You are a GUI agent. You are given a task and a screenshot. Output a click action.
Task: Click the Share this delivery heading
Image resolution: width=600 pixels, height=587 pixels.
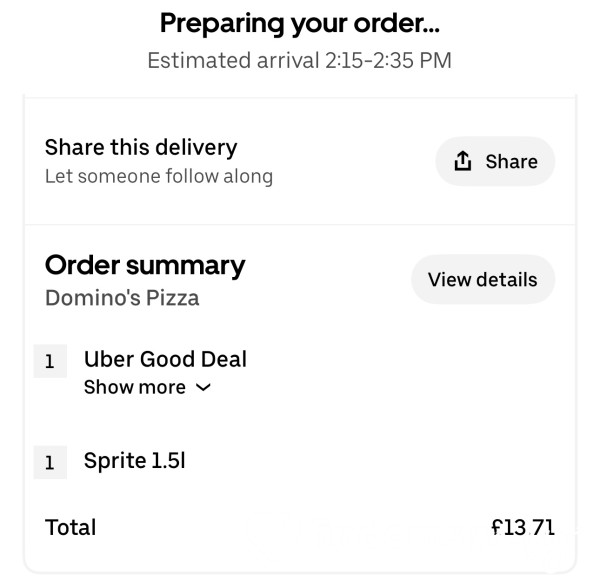coord(141,148)
